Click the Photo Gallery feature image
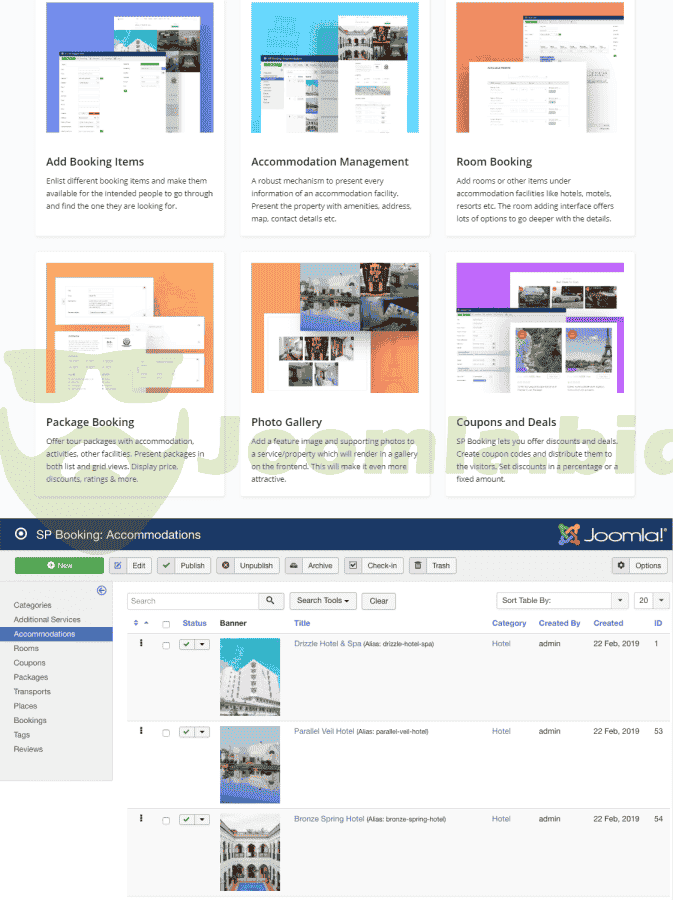Image resolution: width=673 pixels, height=900 pixels. click(x=335, y=328)
